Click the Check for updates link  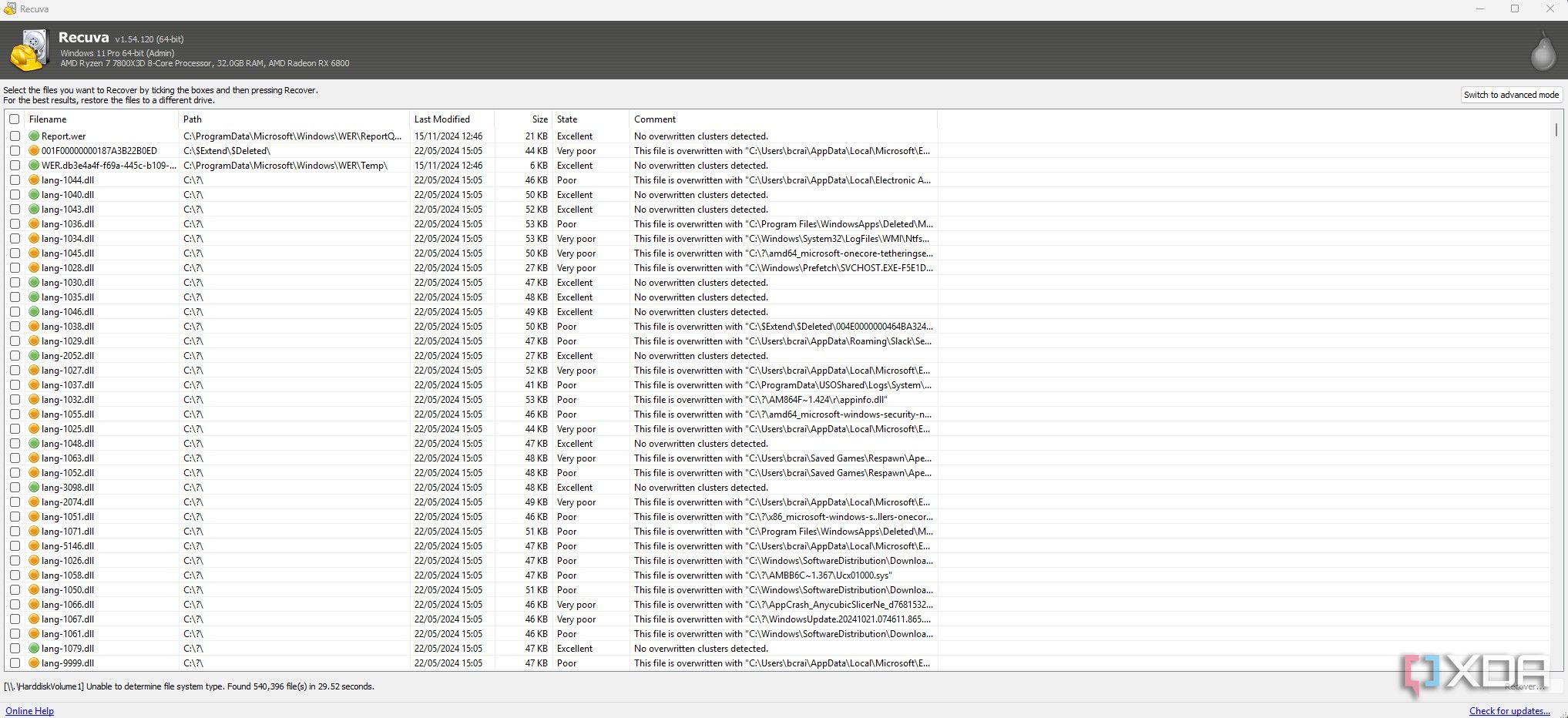[x=1509, y=711]
